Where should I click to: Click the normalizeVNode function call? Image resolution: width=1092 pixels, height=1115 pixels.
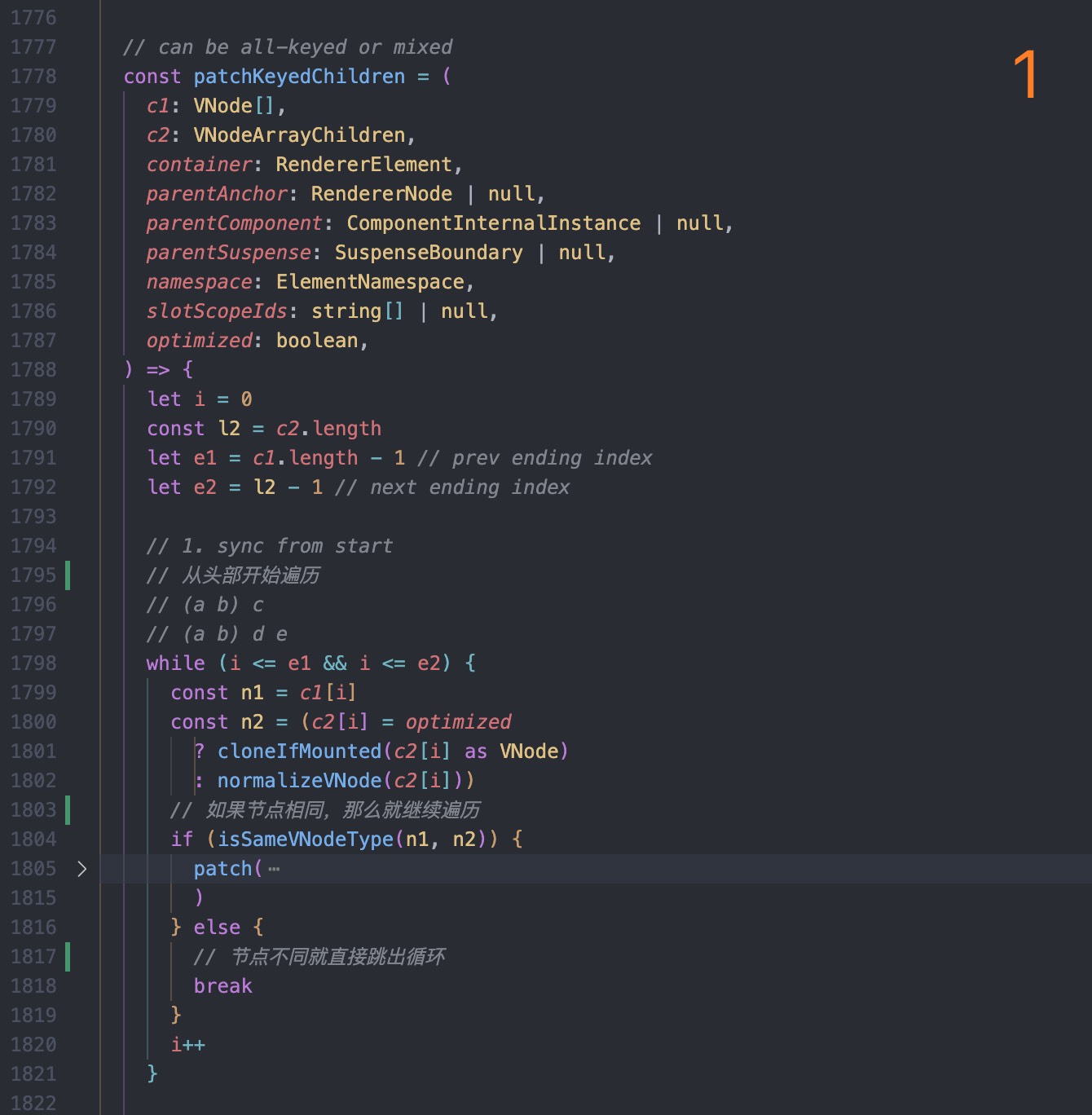click(x=299, y=781)
